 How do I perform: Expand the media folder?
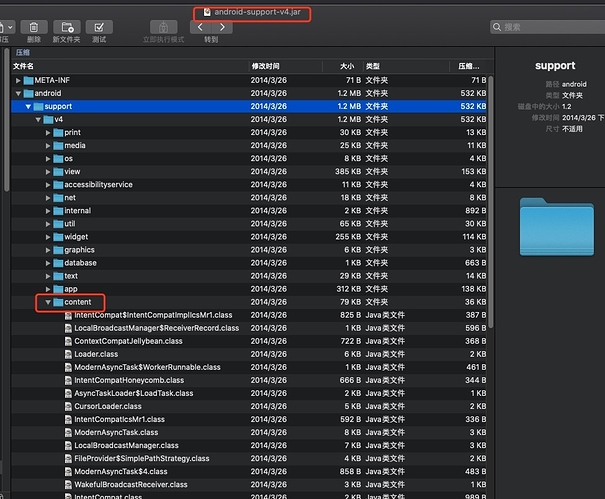pos(48,146)
